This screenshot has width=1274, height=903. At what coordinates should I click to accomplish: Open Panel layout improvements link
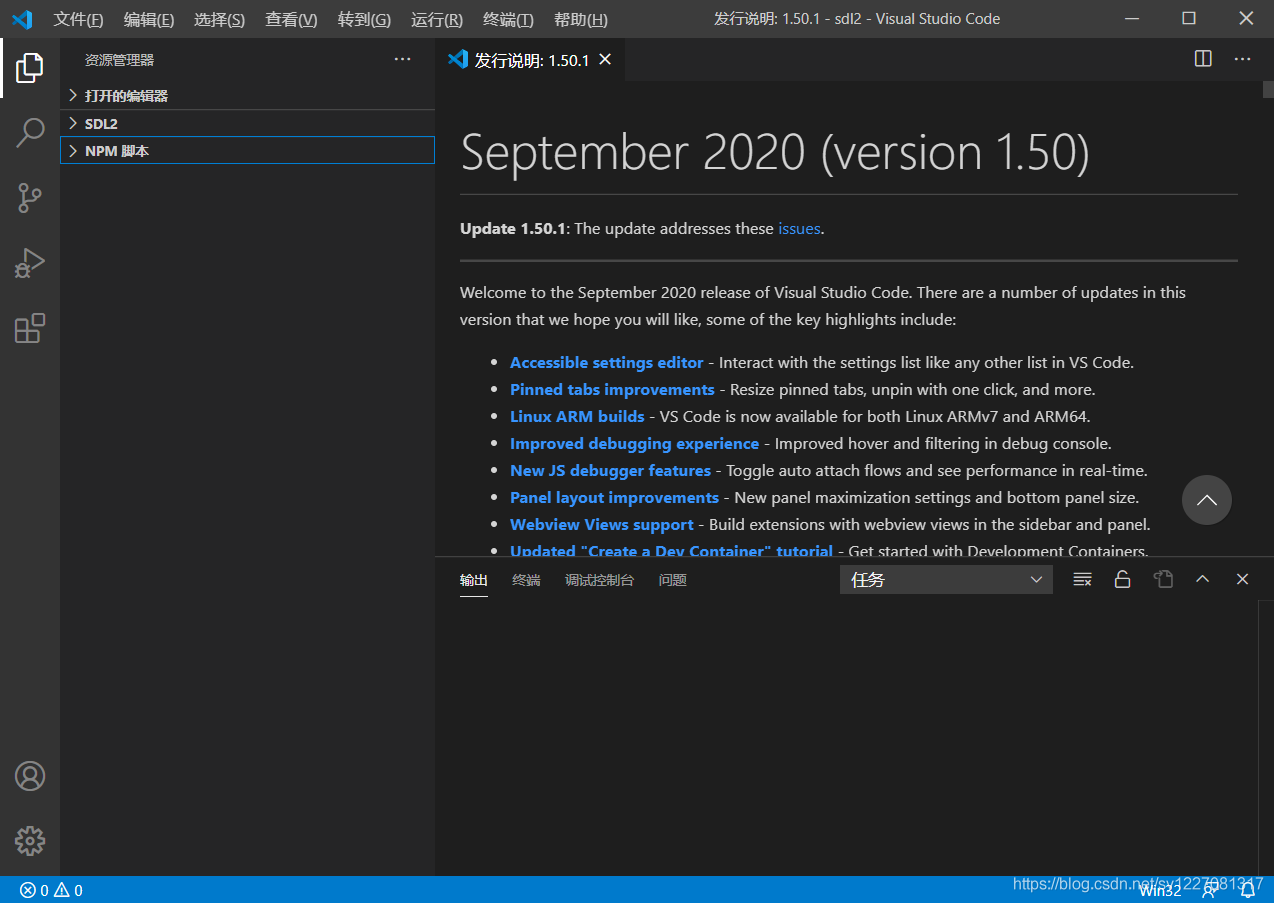click(614, 497)
